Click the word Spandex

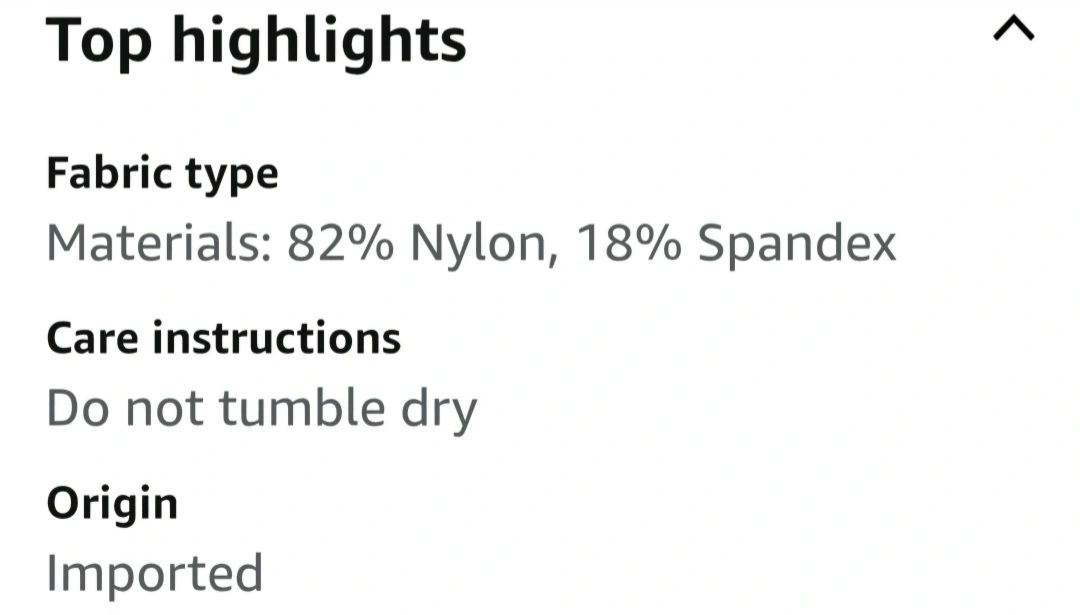pos(796,243)
